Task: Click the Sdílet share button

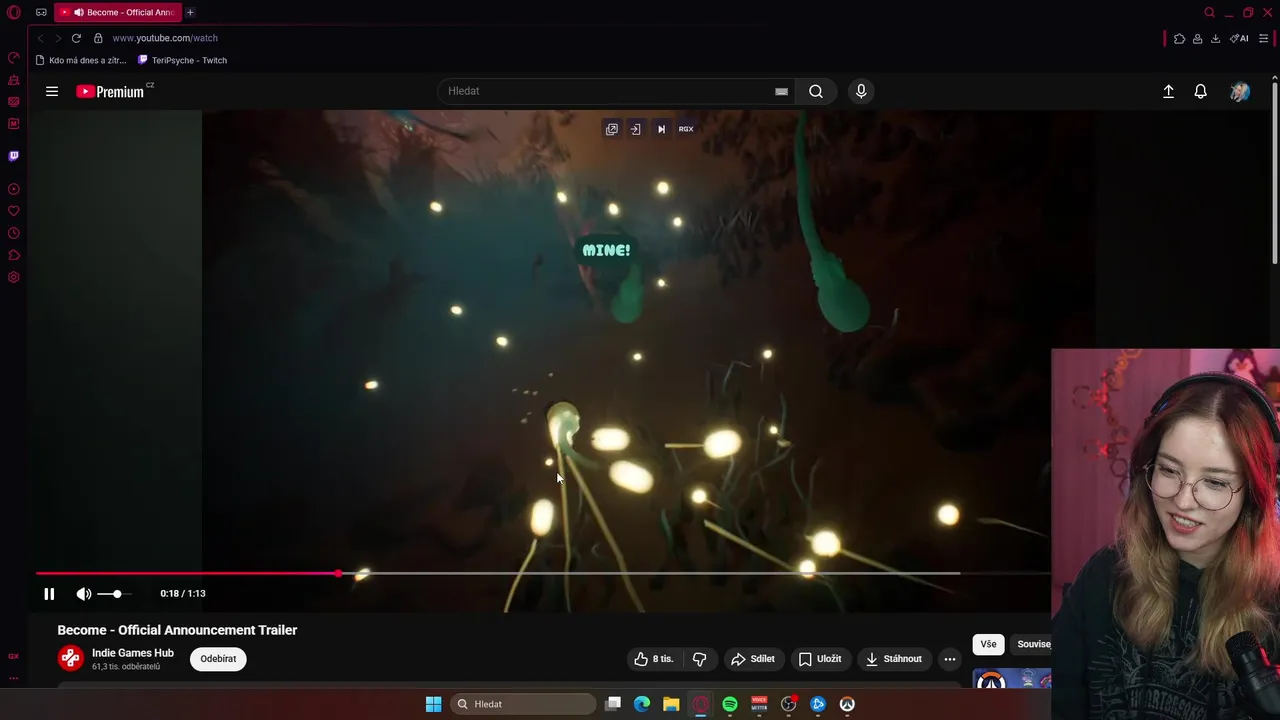Action: (753, 659)
